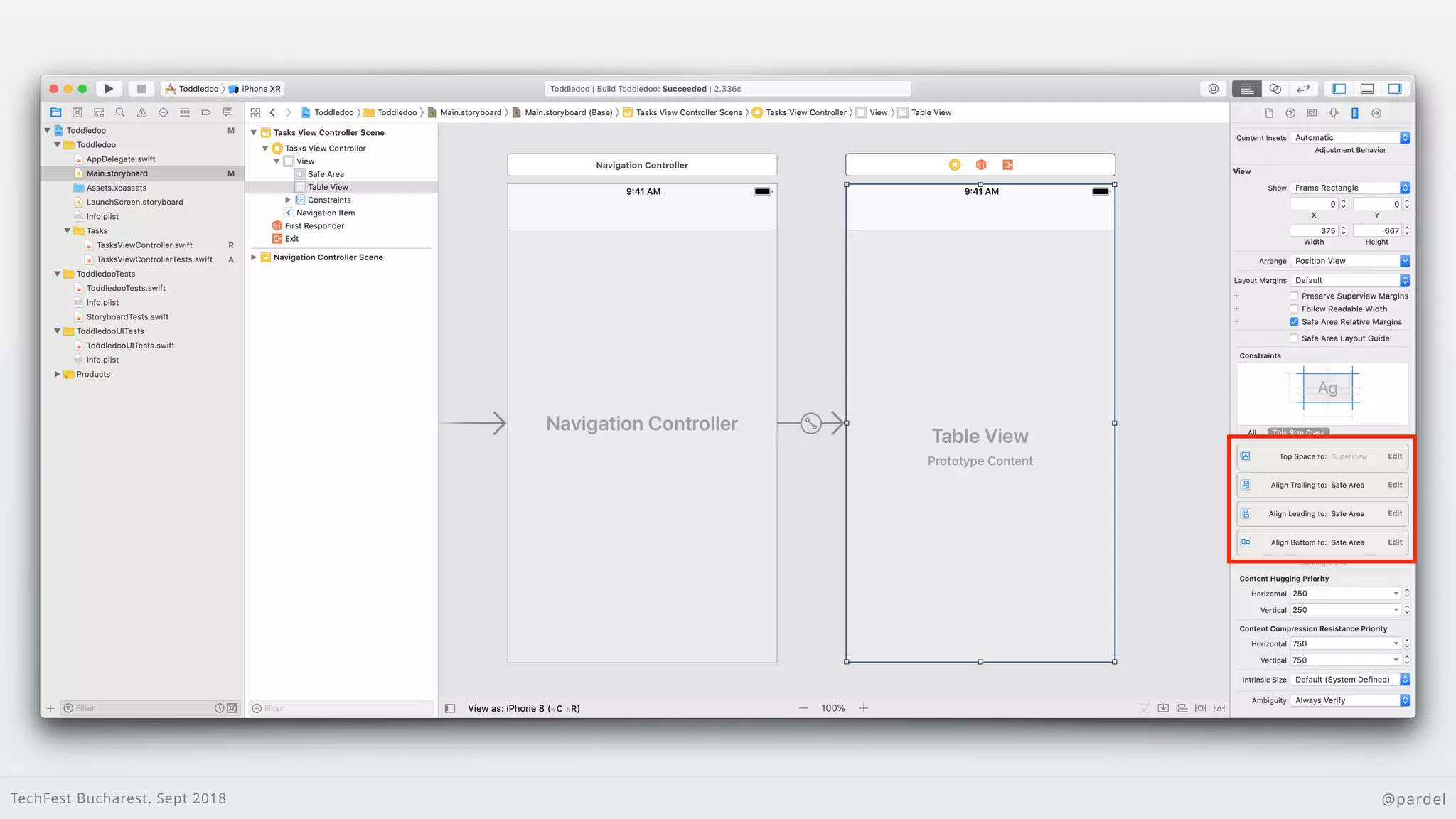This screenshot has height=819, width=1456.
Task: Expand the Products folder
Action: [57, 374]
